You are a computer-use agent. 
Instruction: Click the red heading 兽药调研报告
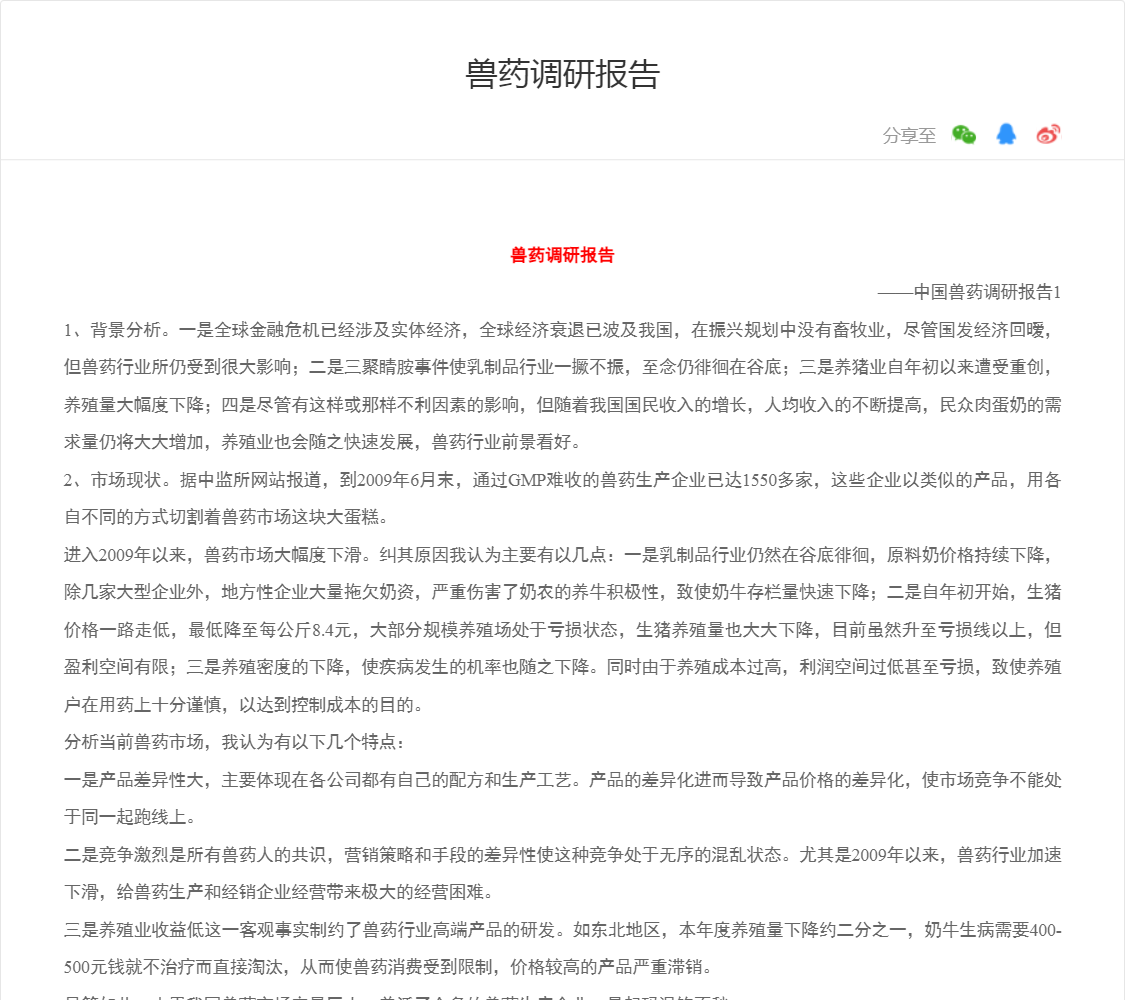tap(562, 255)
